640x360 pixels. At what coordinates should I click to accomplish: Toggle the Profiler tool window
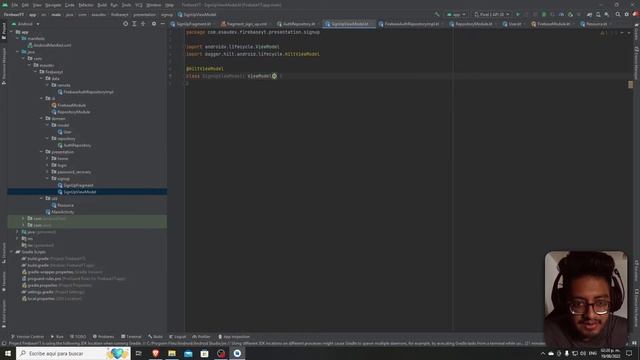pyautogui.click(x=201, y=337)
